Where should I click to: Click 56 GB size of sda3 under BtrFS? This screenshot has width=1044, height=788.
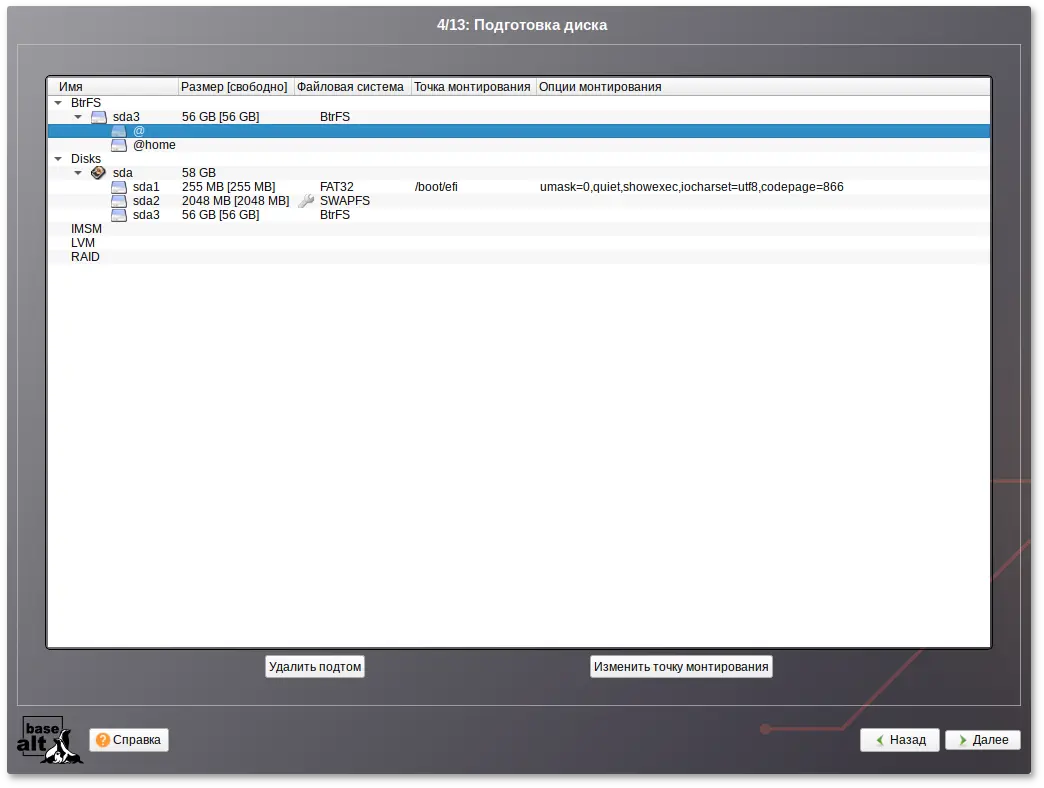pyautogui.click(x=220, y=117)
